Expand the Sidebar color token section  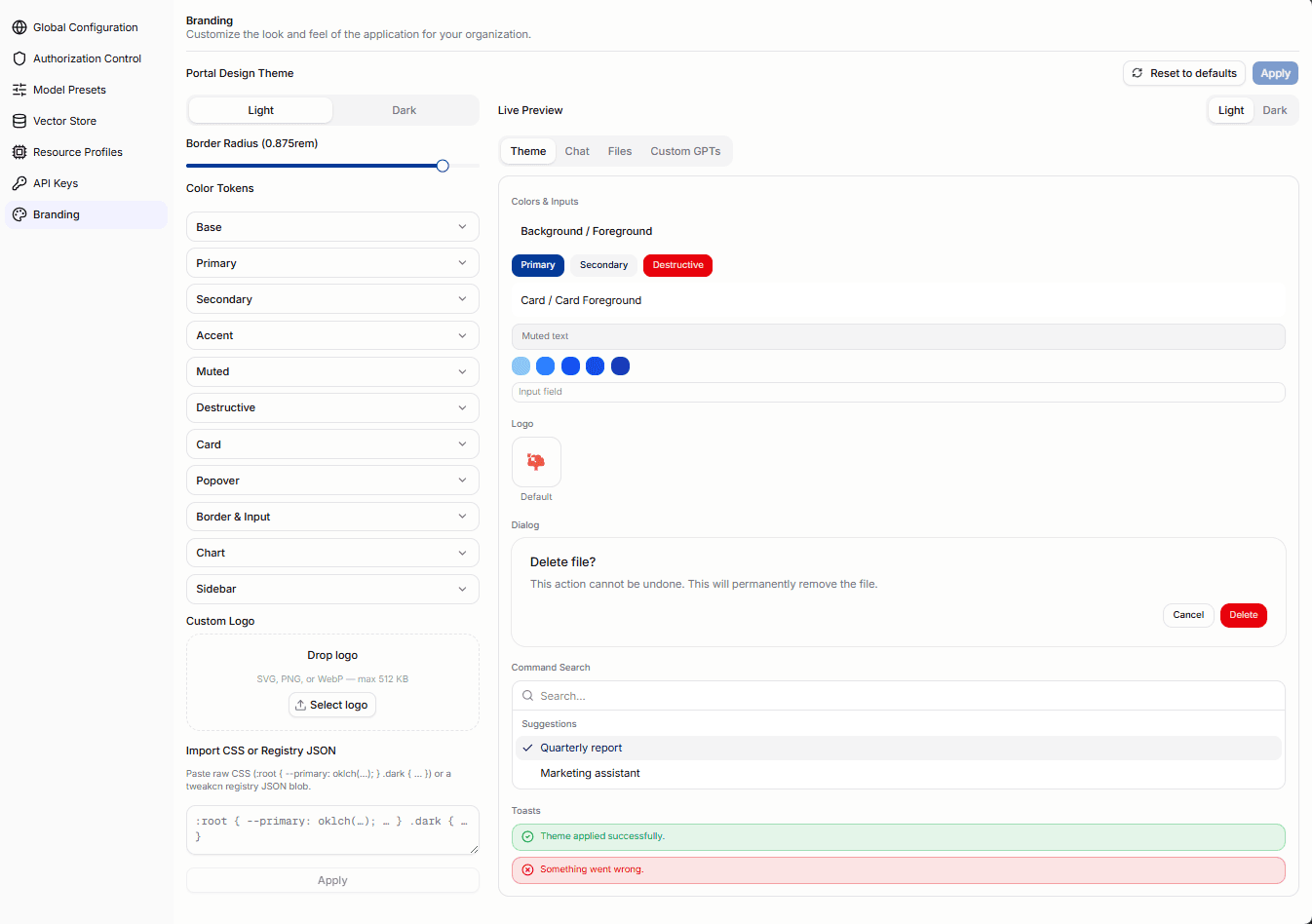coord(332,589)
